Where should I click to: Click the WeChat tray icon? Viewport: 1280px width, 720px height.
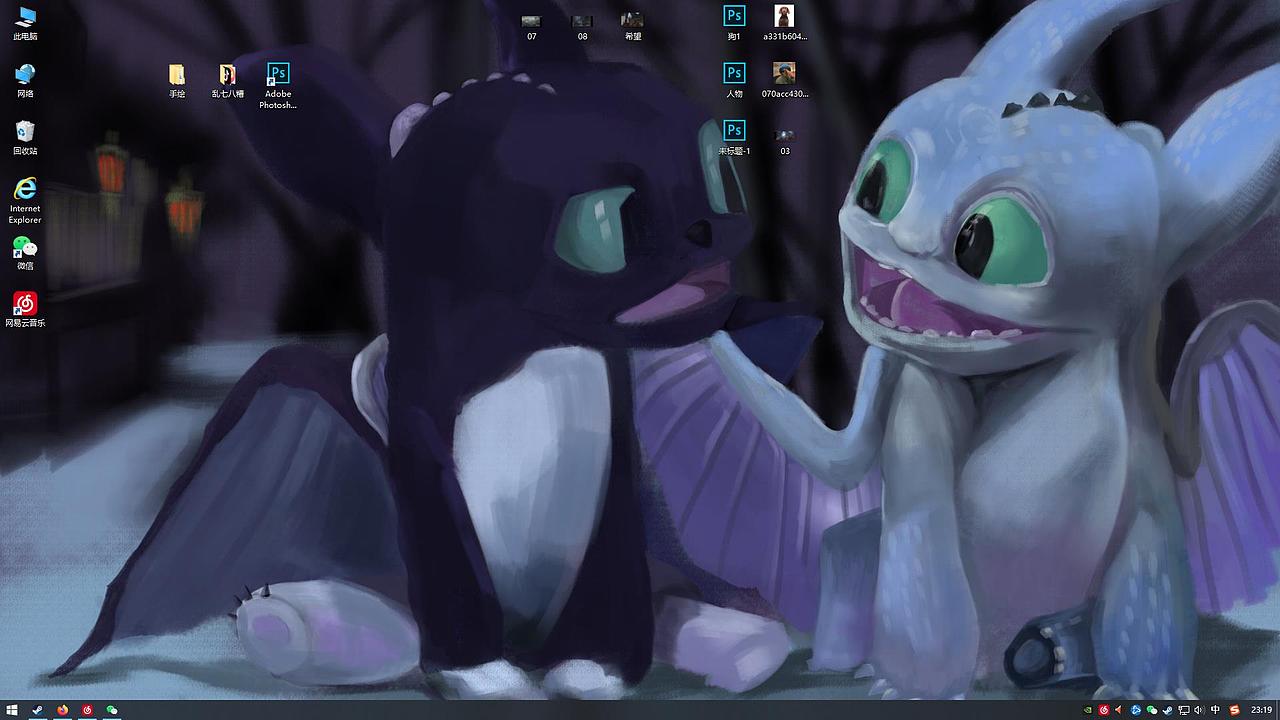pos(1152,710)
